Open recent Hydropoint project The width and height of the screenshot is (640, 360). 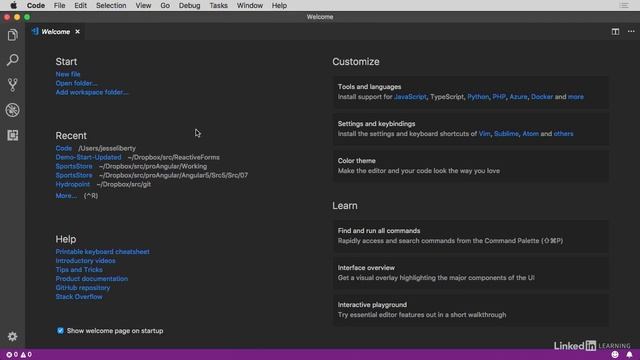pyautogui.click(x=73, y=184)
